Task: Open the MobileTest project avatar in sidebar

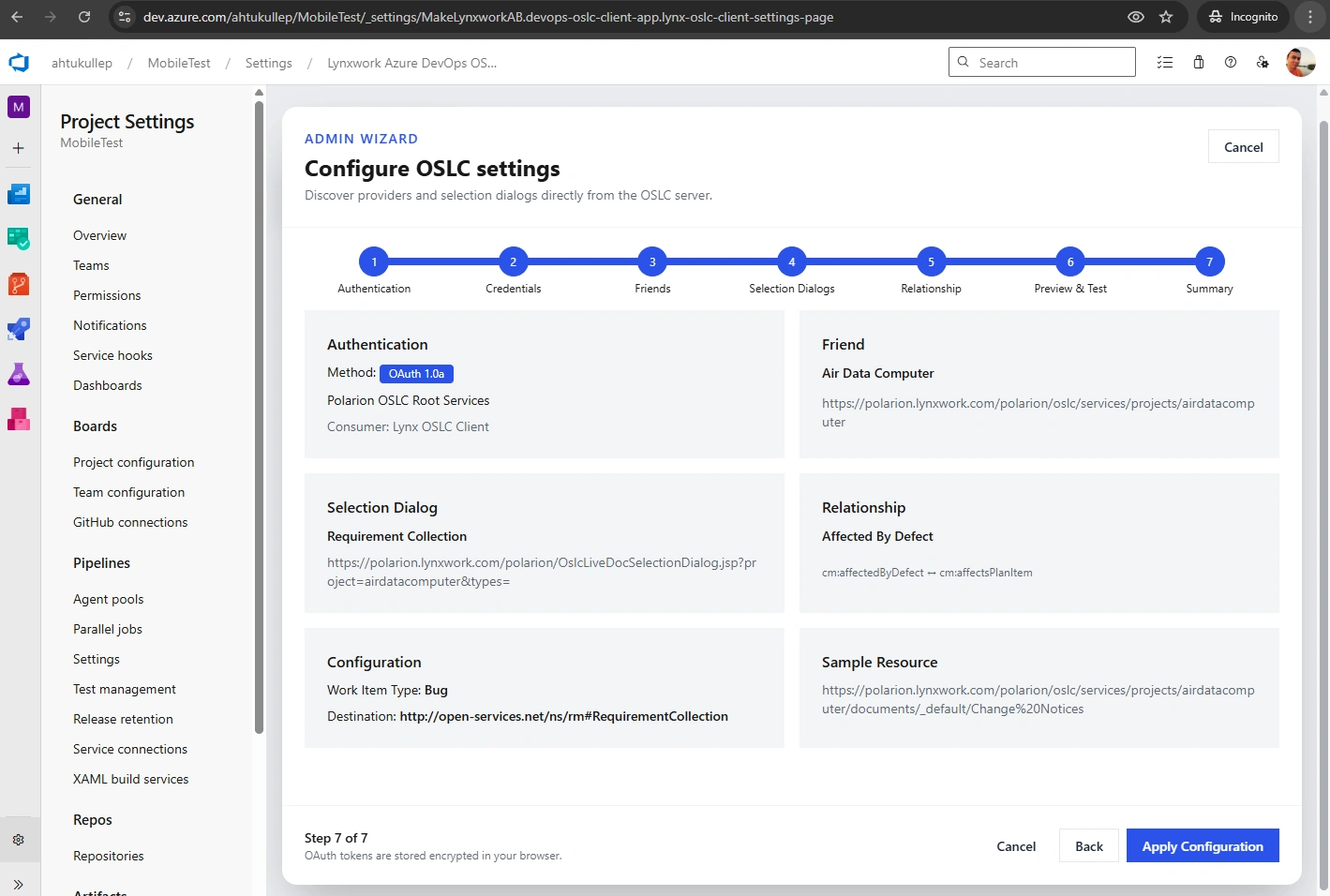Action: point(19,107)
